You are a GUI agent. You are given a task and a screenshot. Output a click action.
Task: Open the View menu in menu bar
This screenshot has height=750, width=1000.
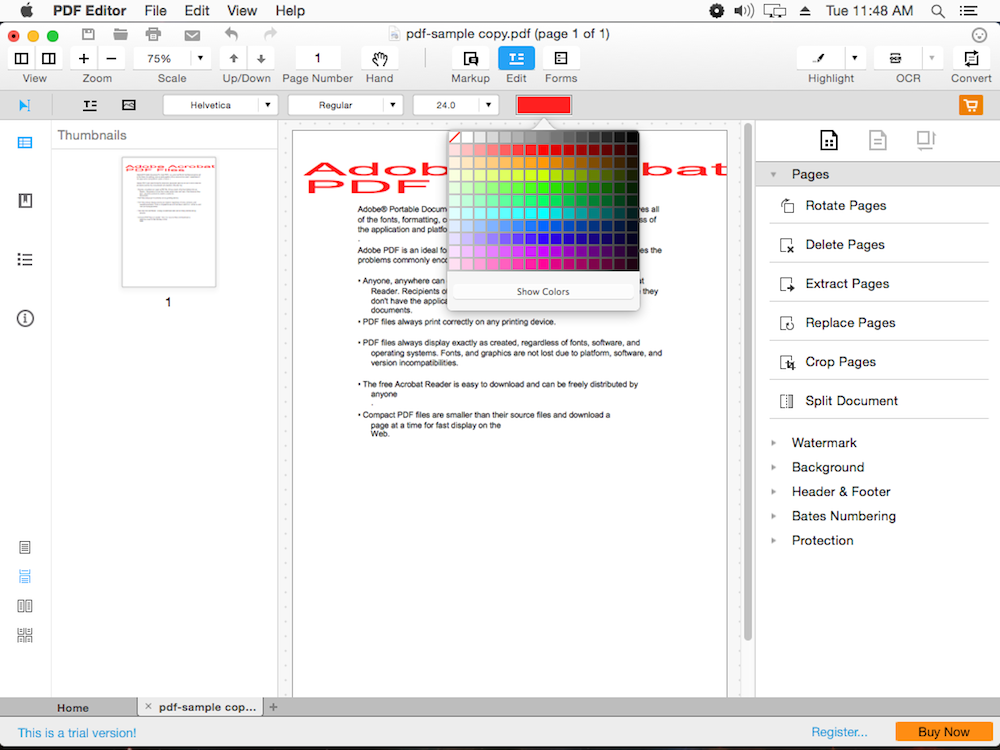tap(242, 11)
